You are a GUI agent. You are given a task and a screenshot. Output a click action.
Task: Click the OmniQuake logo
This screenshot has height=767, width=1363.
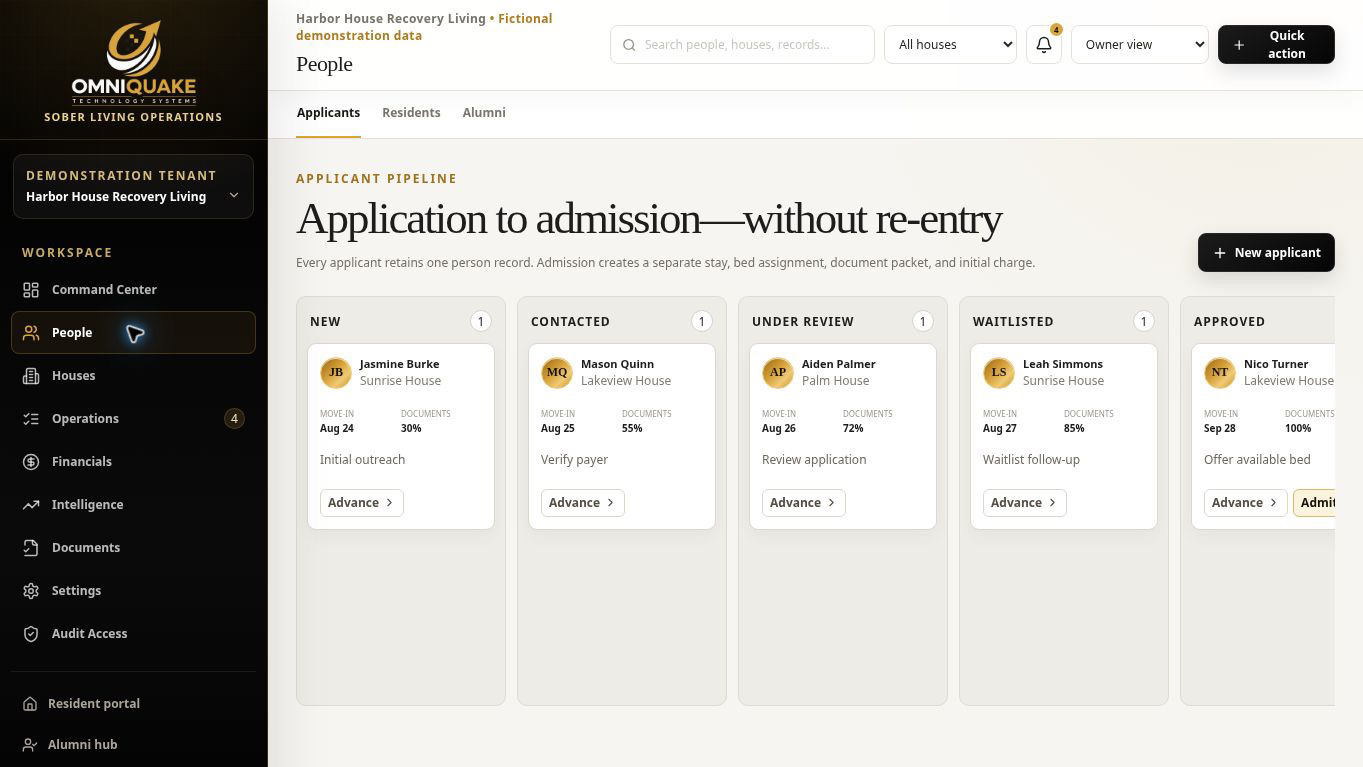[133, 62]
